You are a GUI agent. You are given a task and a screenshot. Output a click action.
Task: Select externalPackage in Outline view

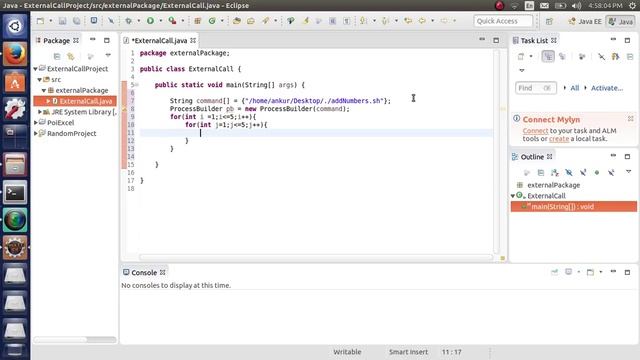coord(553,185)
